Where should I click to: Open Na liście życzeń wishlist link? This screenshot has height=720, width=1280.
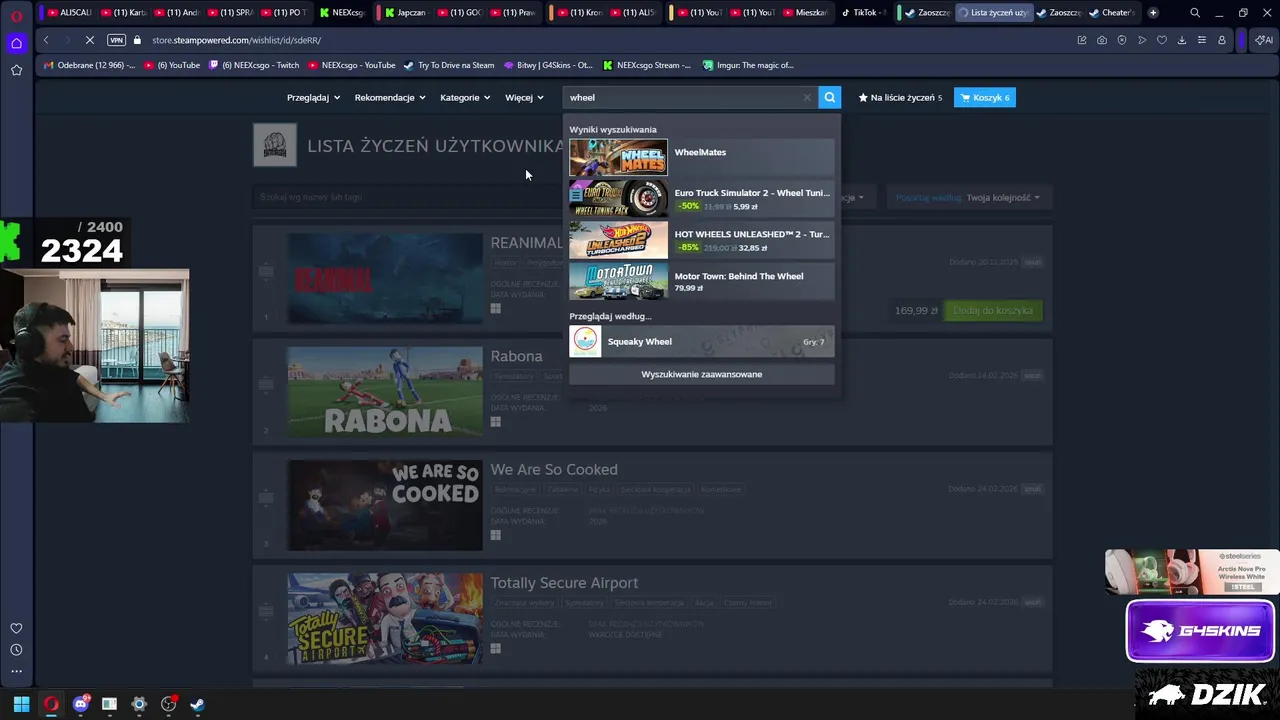[900, 97]
